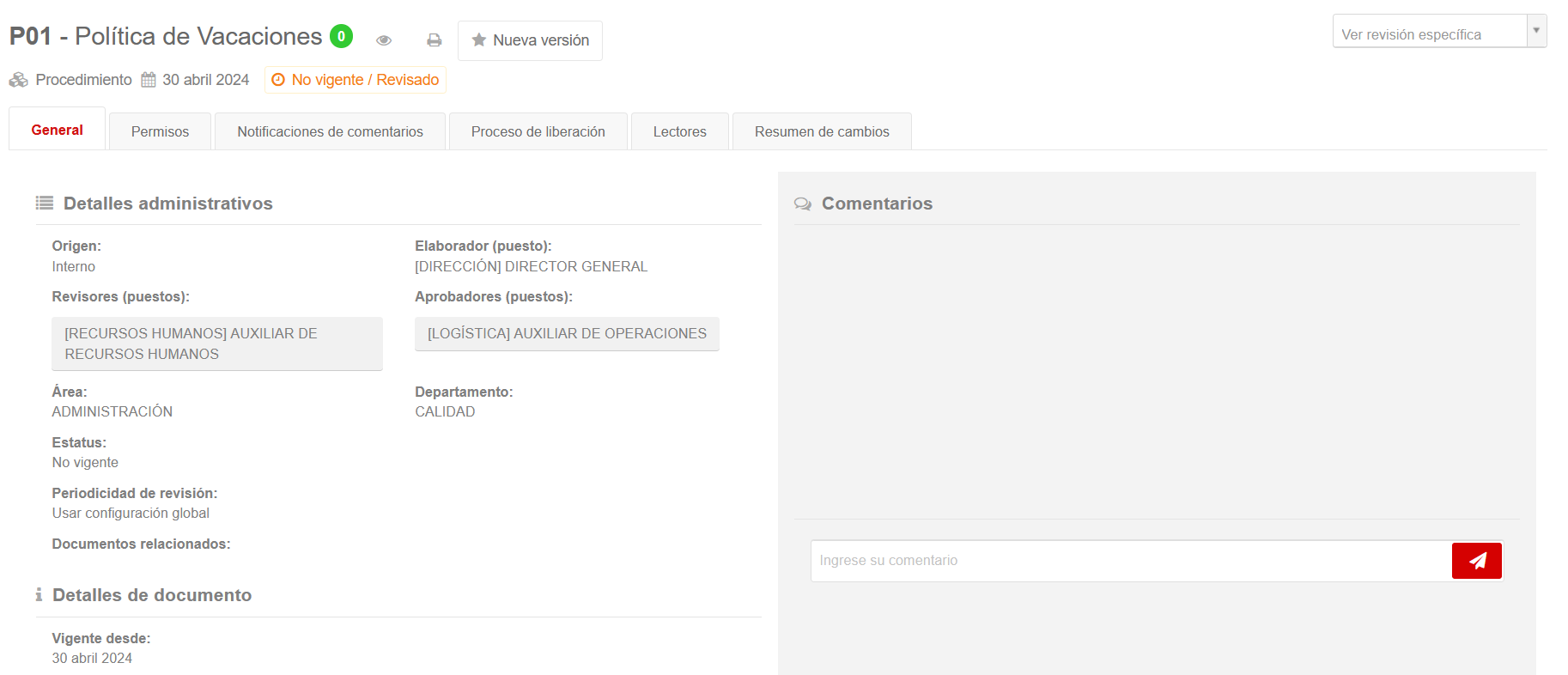Go to the Resumen de cambios tab

click(821, 131)
